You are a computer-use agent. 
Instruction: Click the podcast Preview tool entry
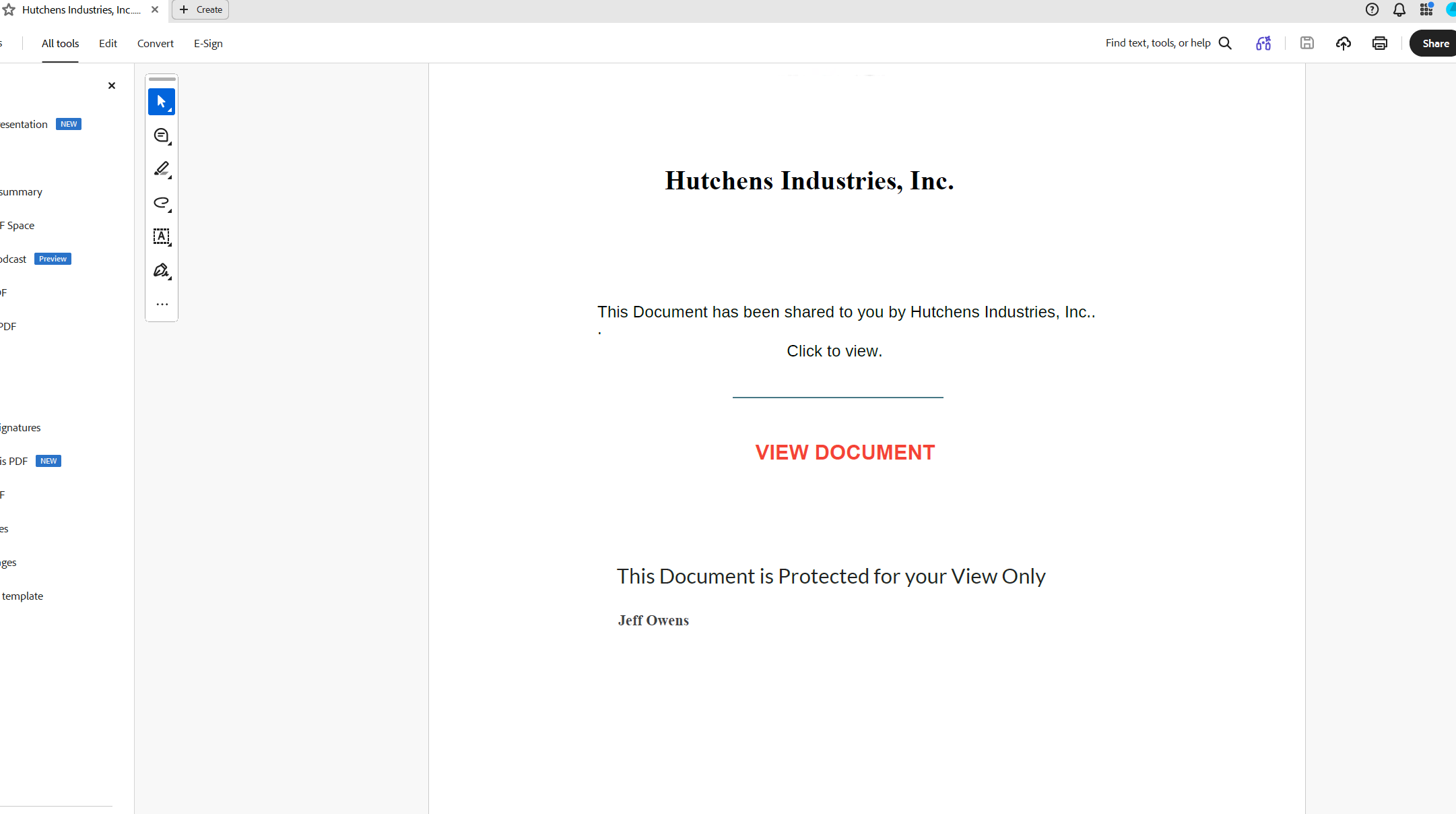click(x=36, y=259)
